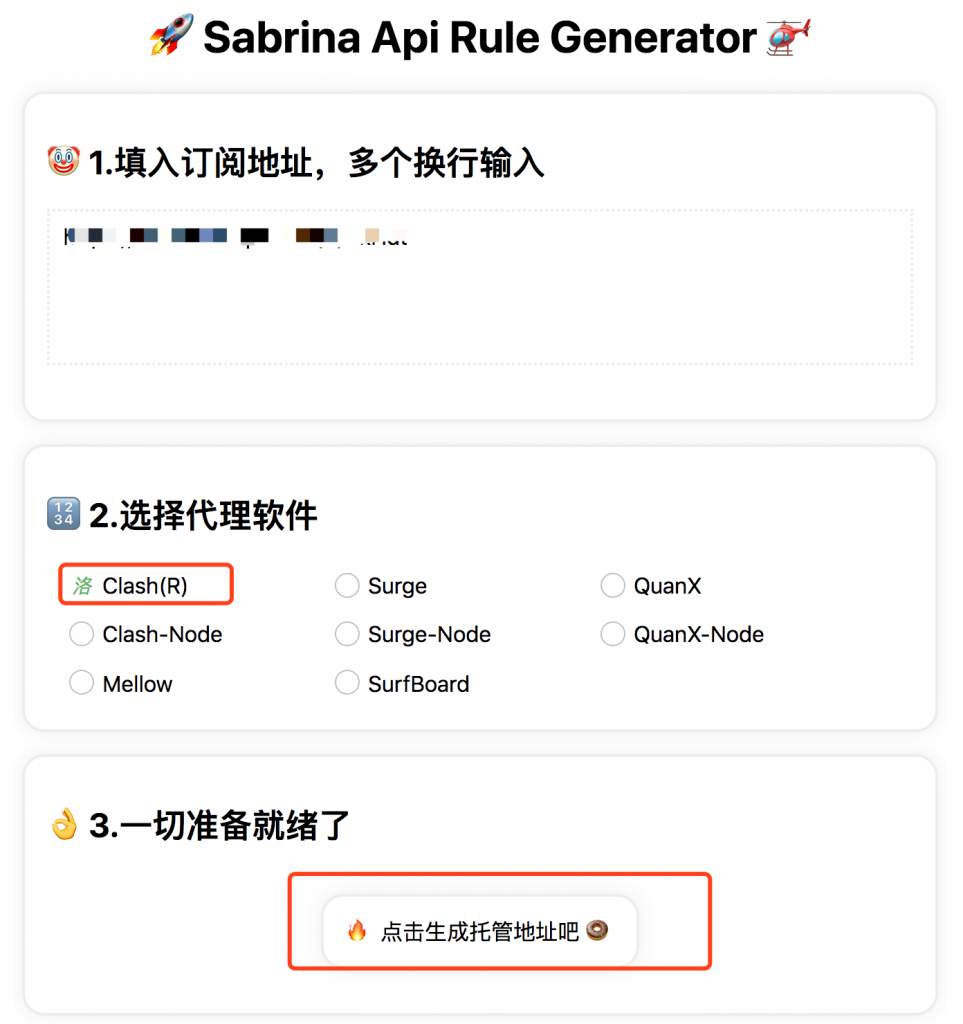Click the donut emoji on the generate button

598,932
